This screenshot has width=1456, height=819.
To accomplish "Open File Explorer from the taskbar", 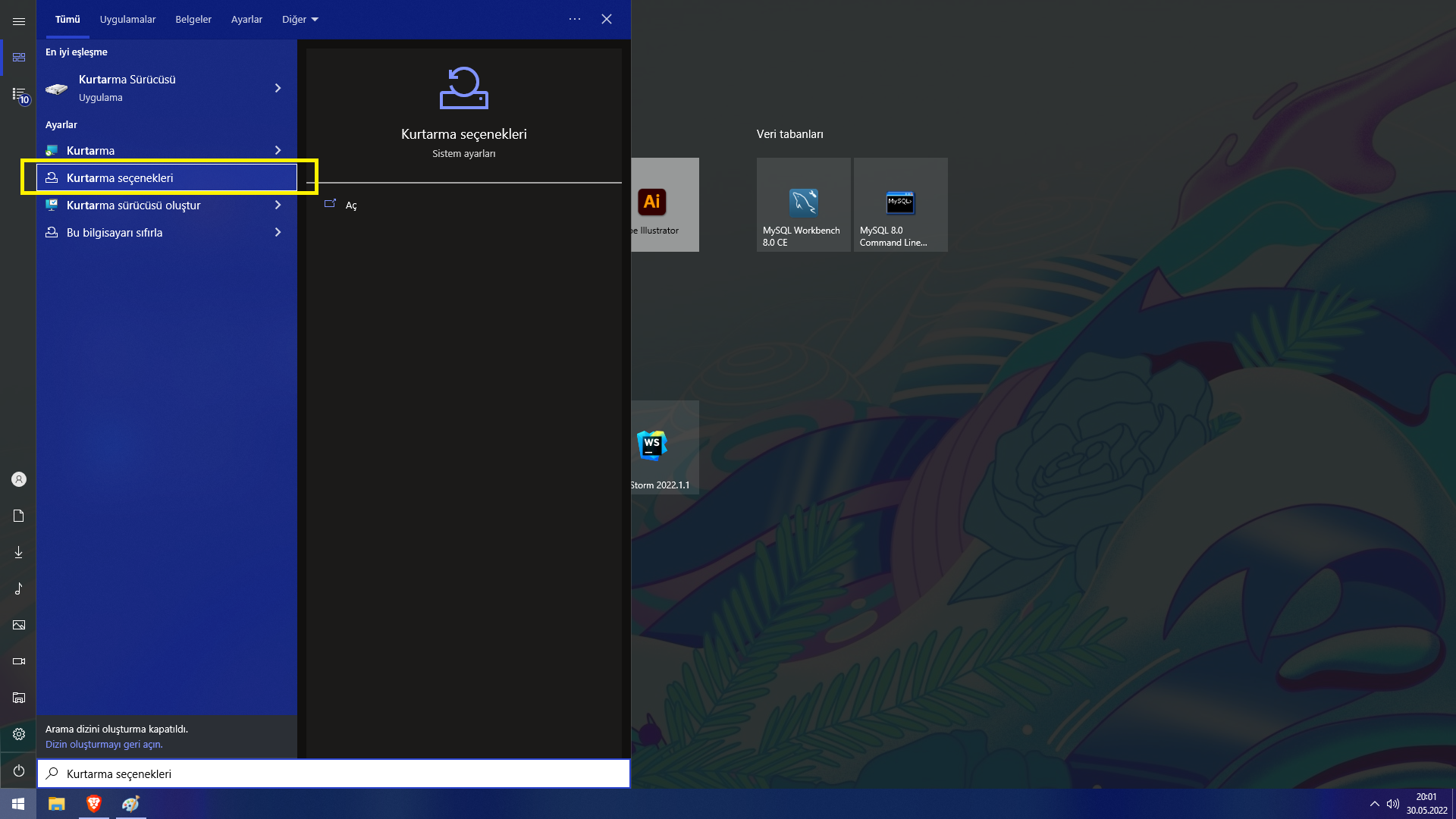I will pyautogui.click(x=57, y=804).
